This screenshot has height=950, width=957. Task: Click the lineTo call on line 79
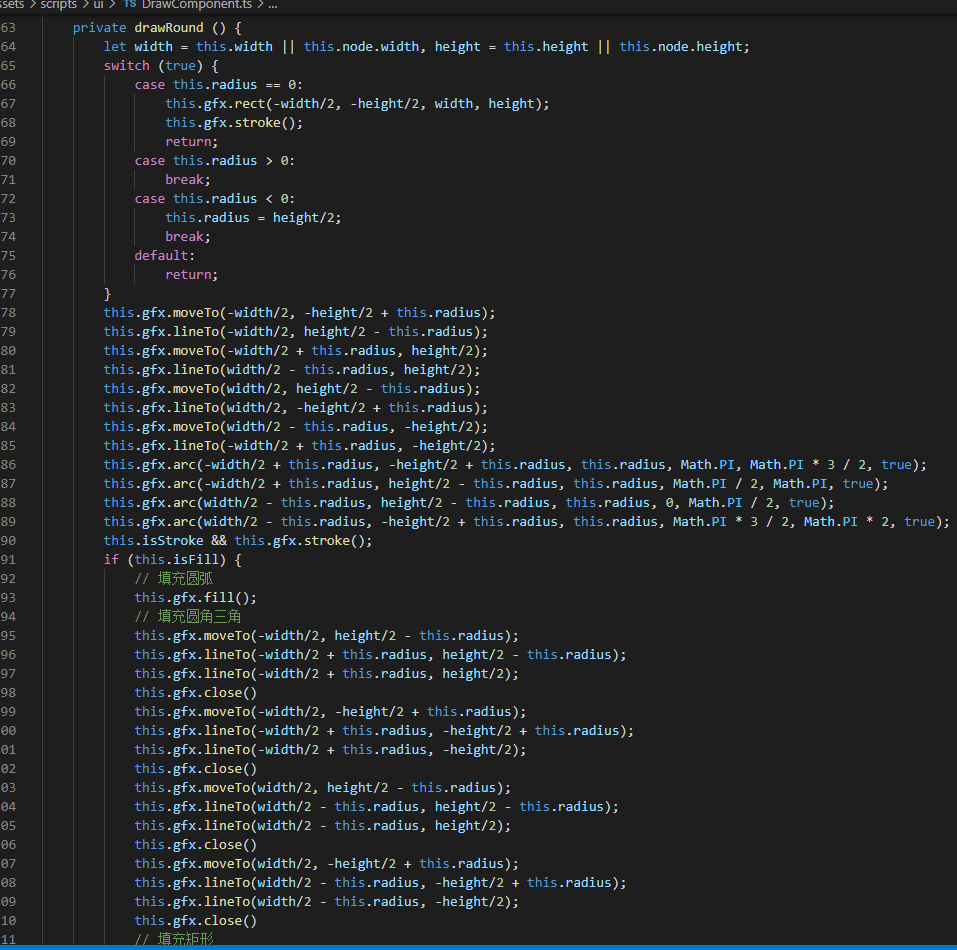pyautogui.click(x=295, y=331)
